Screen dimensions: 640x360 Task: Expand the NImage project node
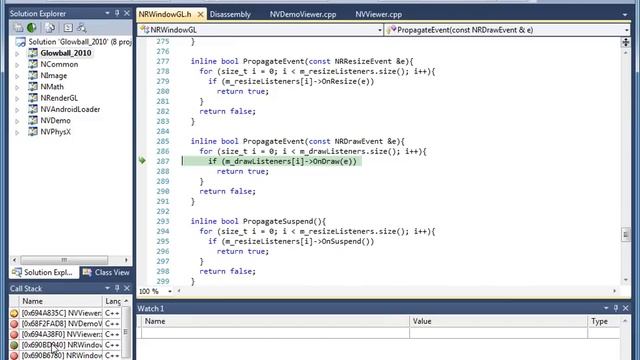click(x=17, y=76)
